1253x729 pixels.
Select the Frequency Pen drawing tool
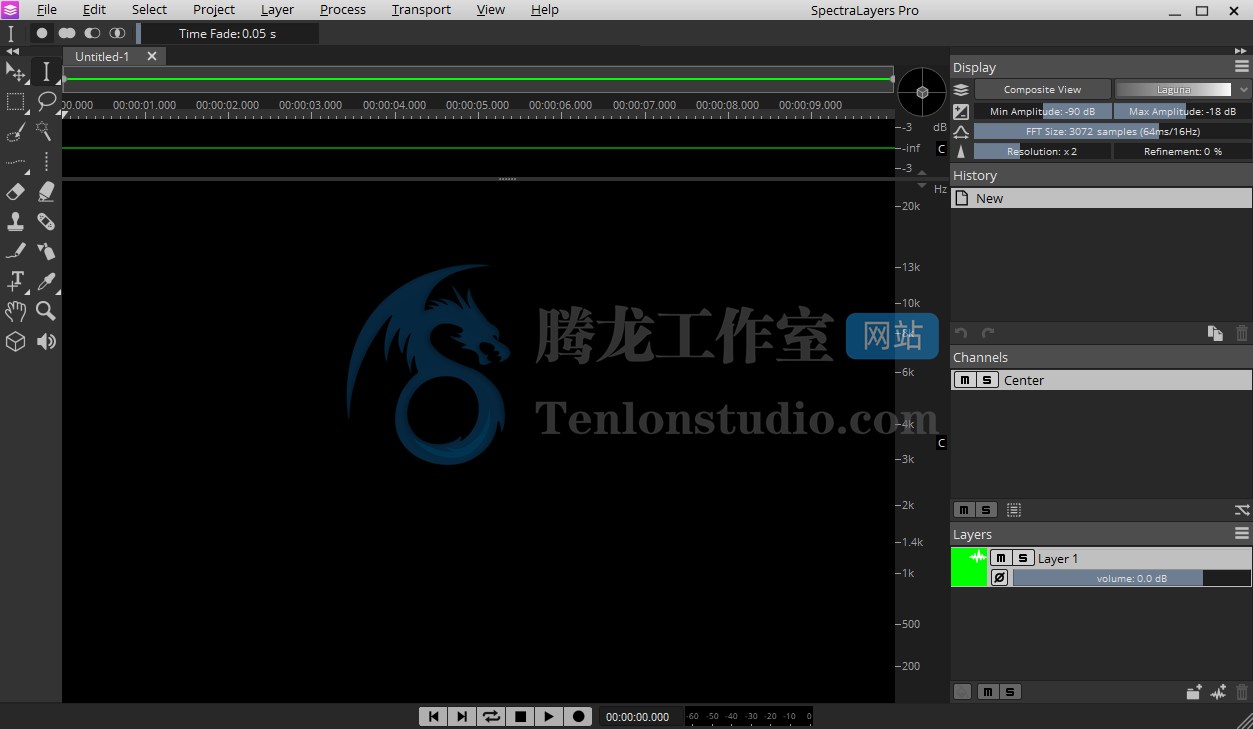coord(16,252)
